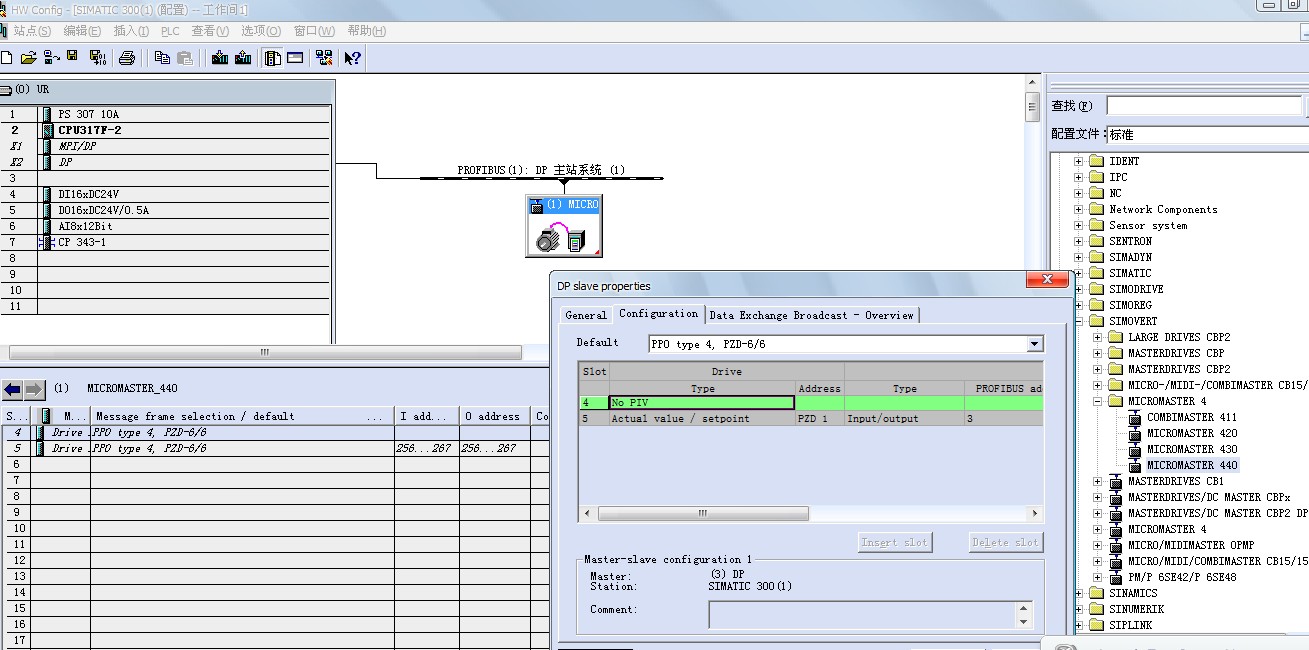
Task: Click the Insert slot button
Action: [x=894, y=542]
